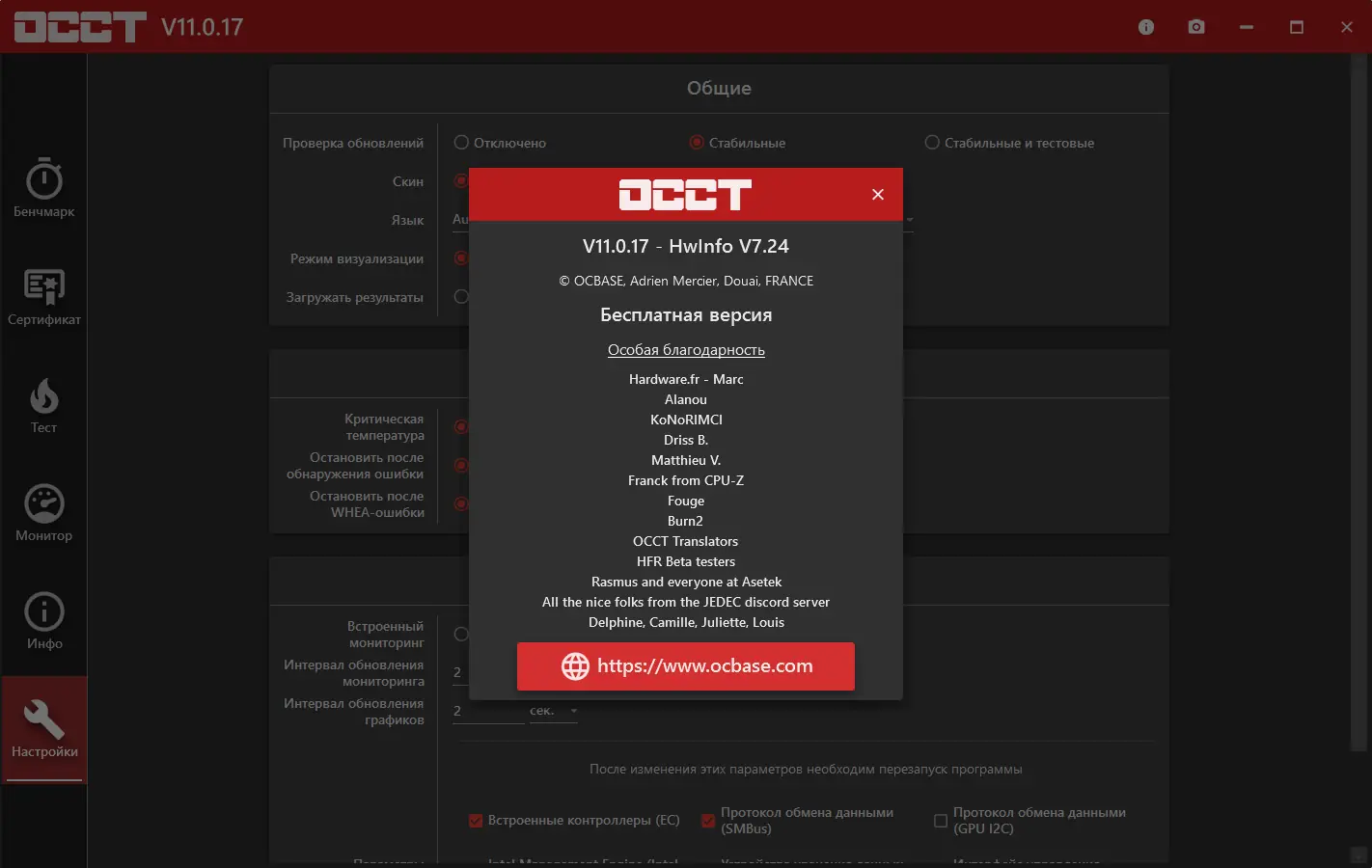Click the Режим визуализации label
Image resolution: width=1372 pixels, height=868 pixels.
coord(357,258)
